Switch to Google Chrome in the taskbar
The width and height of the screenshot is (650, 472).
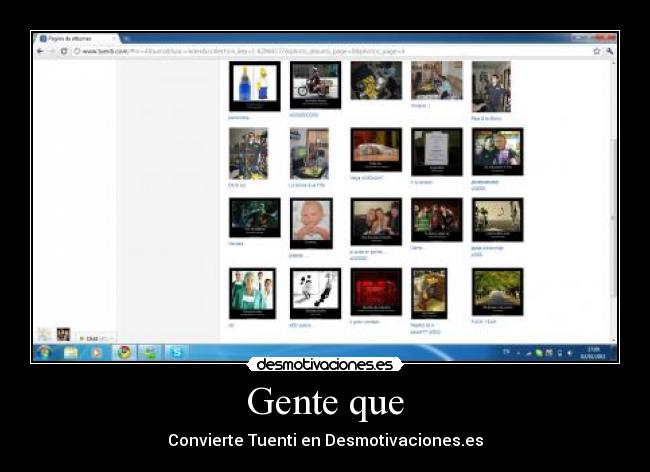pos(124,353)
